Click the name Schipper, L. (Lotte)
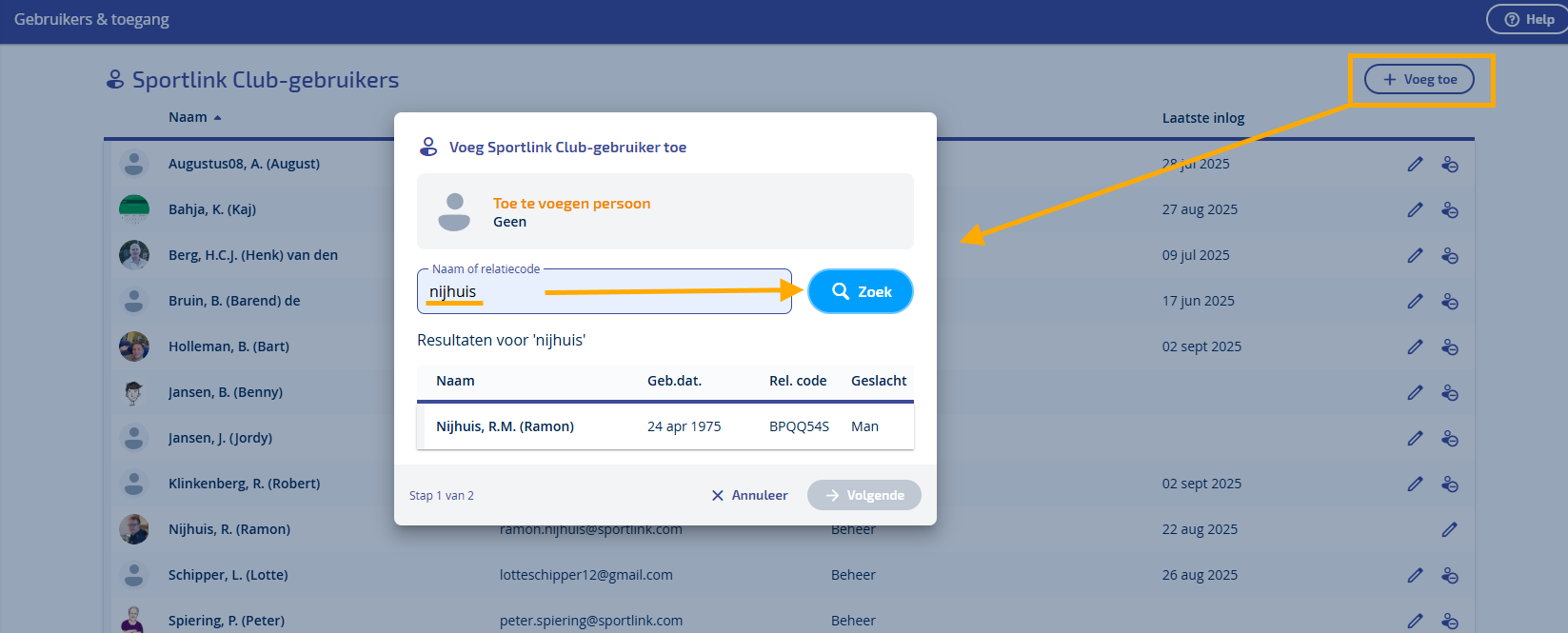This screenshot has height=633, width=1568. click(228, 575)
